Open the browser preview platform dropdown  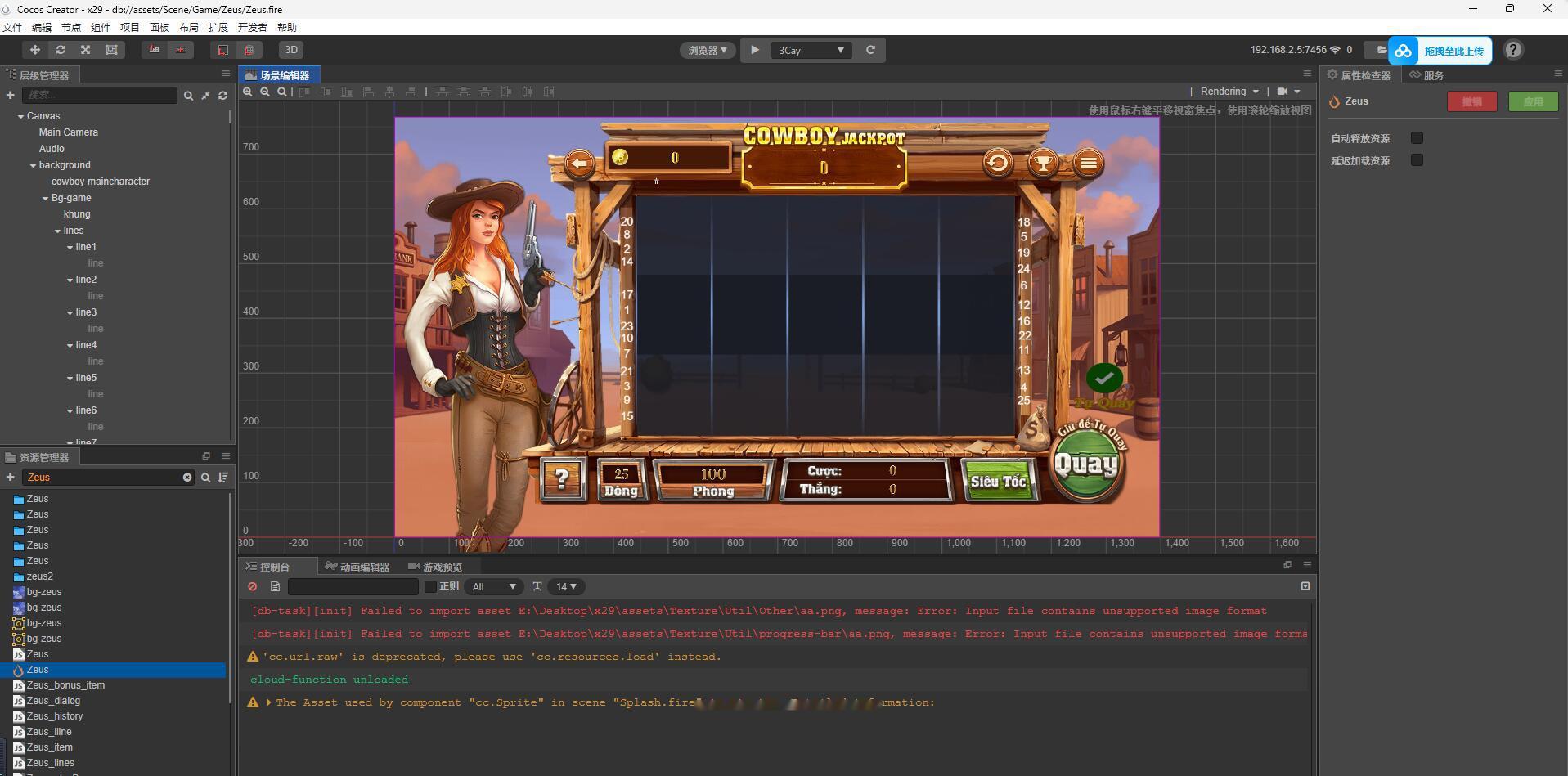click(707, 50)
